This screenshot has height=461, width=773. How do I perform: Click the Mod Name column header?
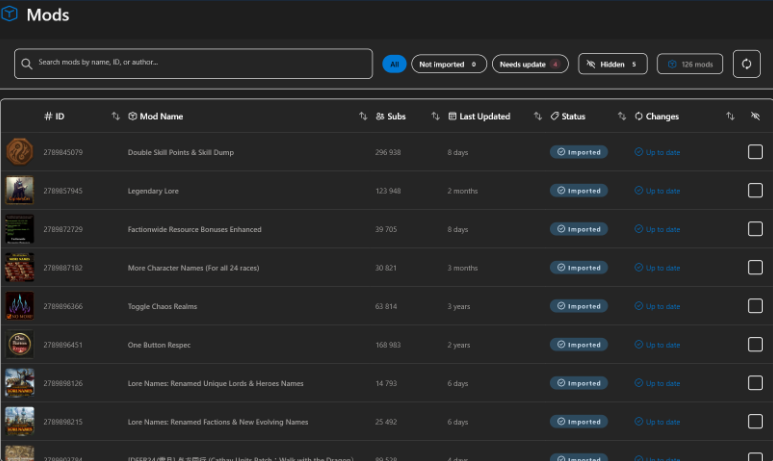click(155, 116)
